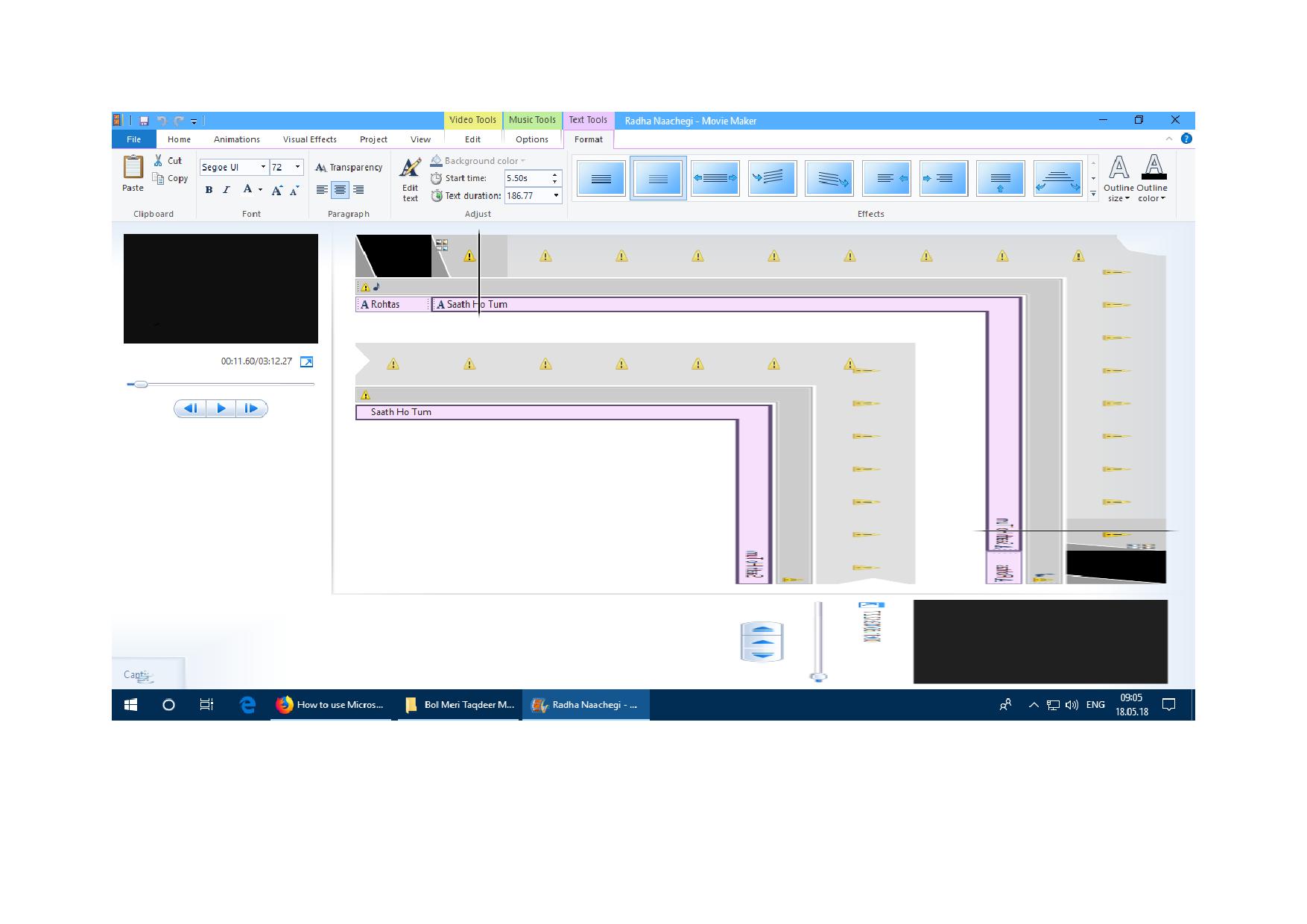Apply the fly in from right effect
The width and height of the screenshot is (1307, 924).
point(887,178)
